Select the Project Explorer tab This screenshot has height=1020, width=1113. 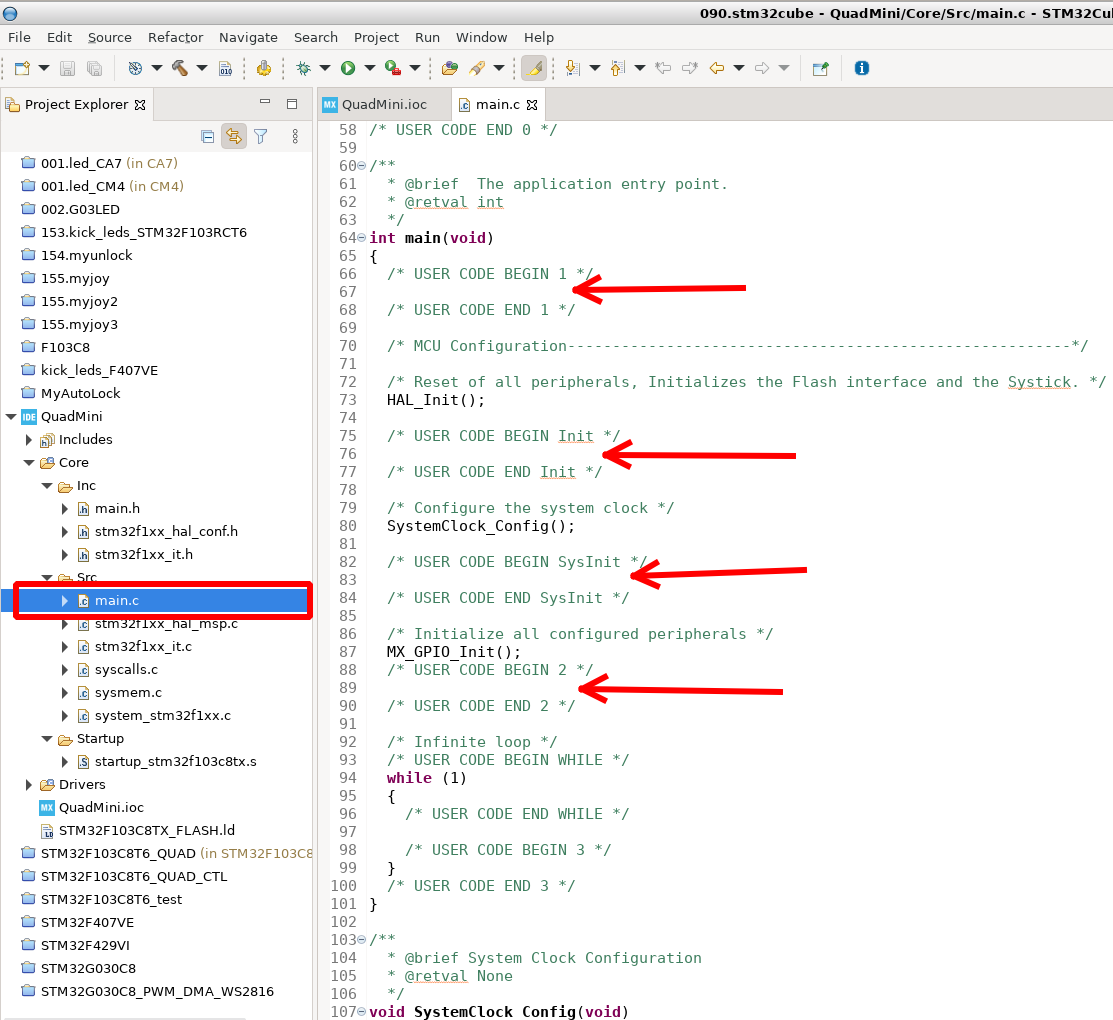click(x=76, y=105)
